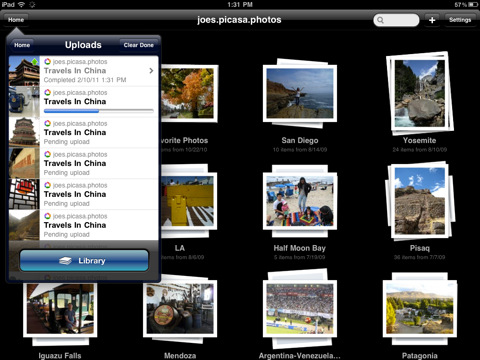Click the 'Yosemite' album label
The width and height of the screenshot is (480, 360).
click(x=420, y=140)
